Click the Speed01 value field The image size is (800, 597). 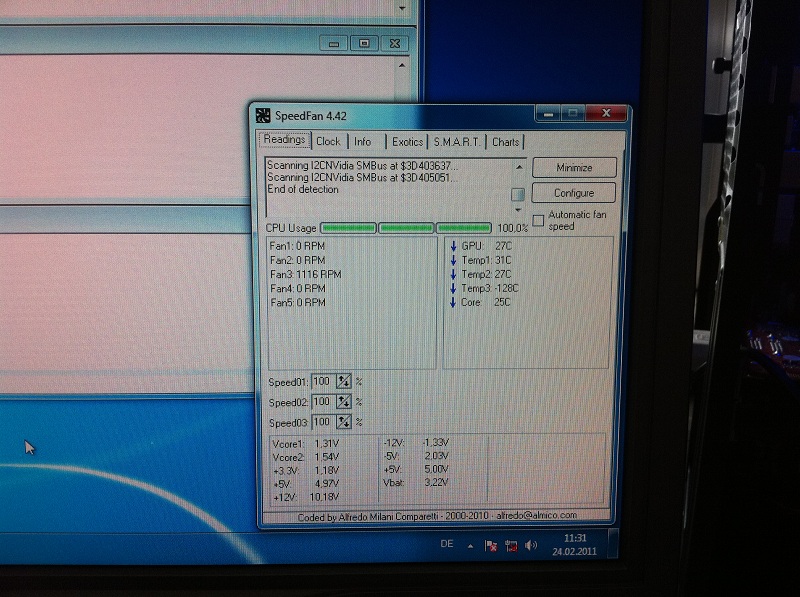(323, 381)
